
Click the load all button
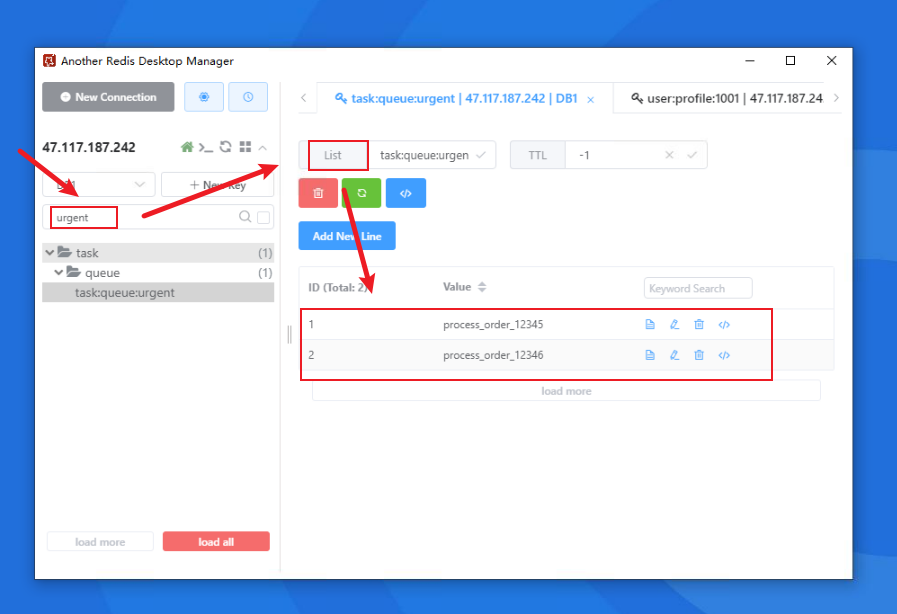[x=216, y=542]
